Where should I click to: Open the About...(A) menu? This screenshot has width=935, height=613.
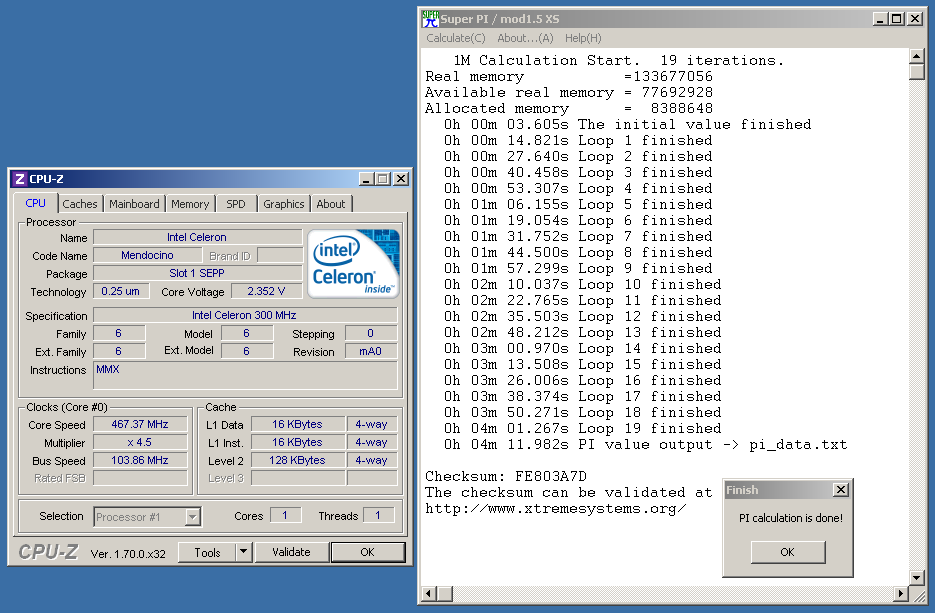pos(525,38)
